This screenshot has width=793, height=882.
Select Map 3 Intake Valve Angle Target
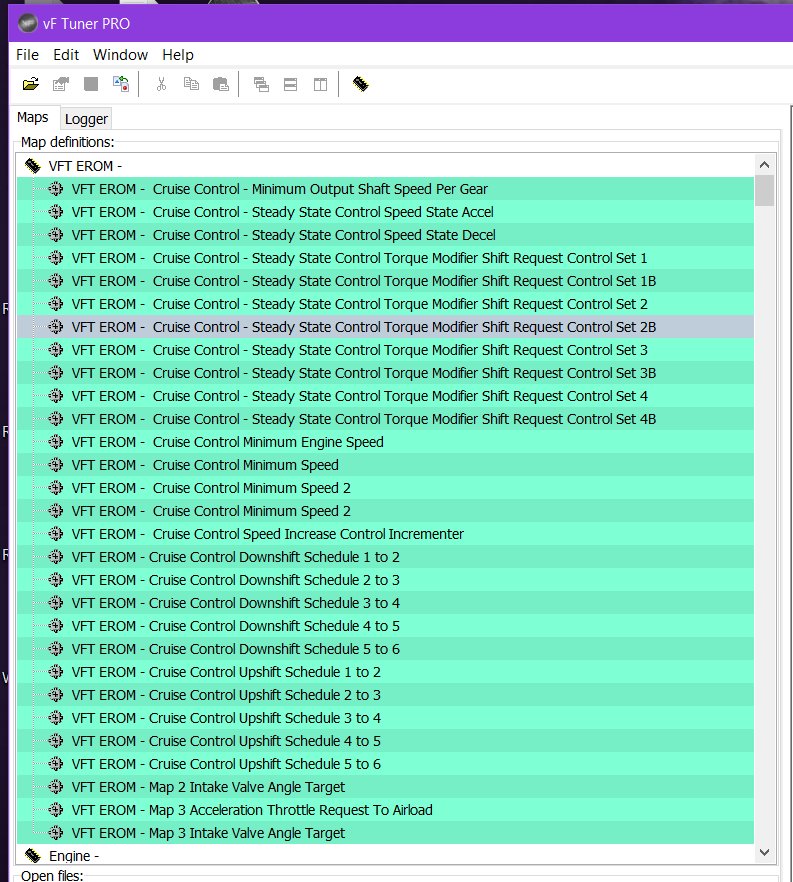pyautogui.click(x=385, y=833)
